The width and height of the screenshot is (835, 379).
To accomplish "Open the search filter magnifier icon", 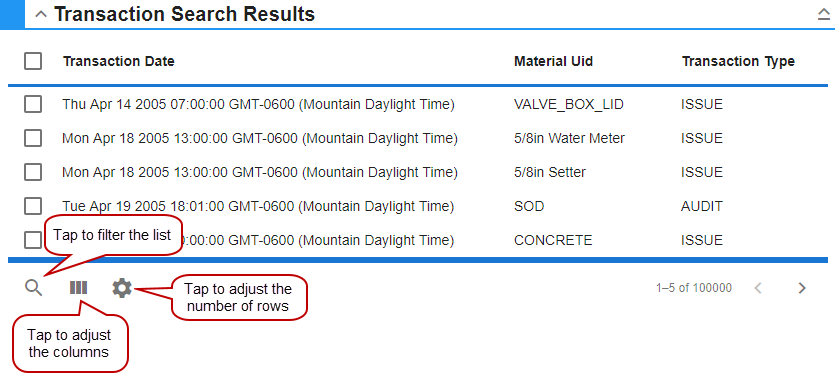I will click(x=34, y=289).
